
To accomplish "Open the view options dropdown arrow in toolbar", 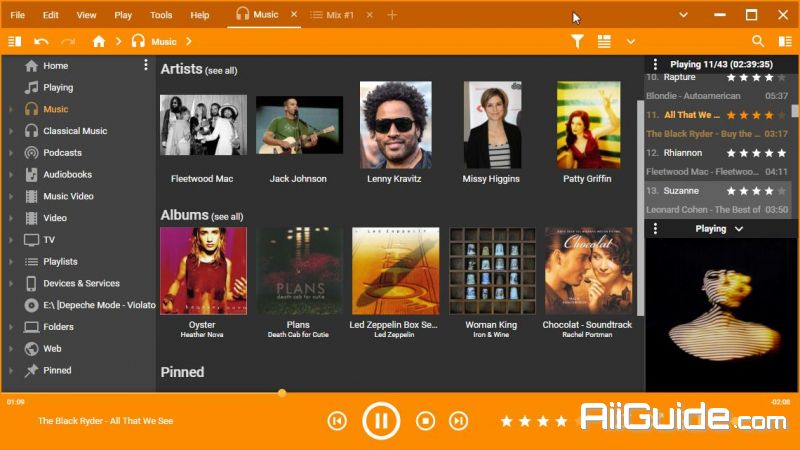I will [x=631, y=42].
